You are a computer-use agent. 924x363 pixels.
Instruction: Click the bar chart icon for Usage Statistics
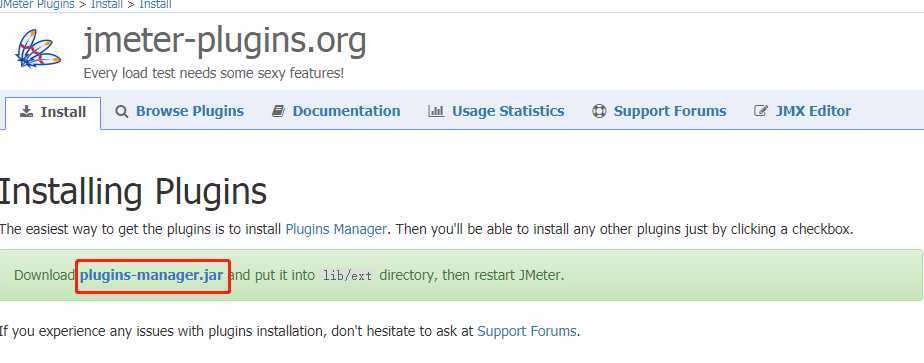click(436, 111)
